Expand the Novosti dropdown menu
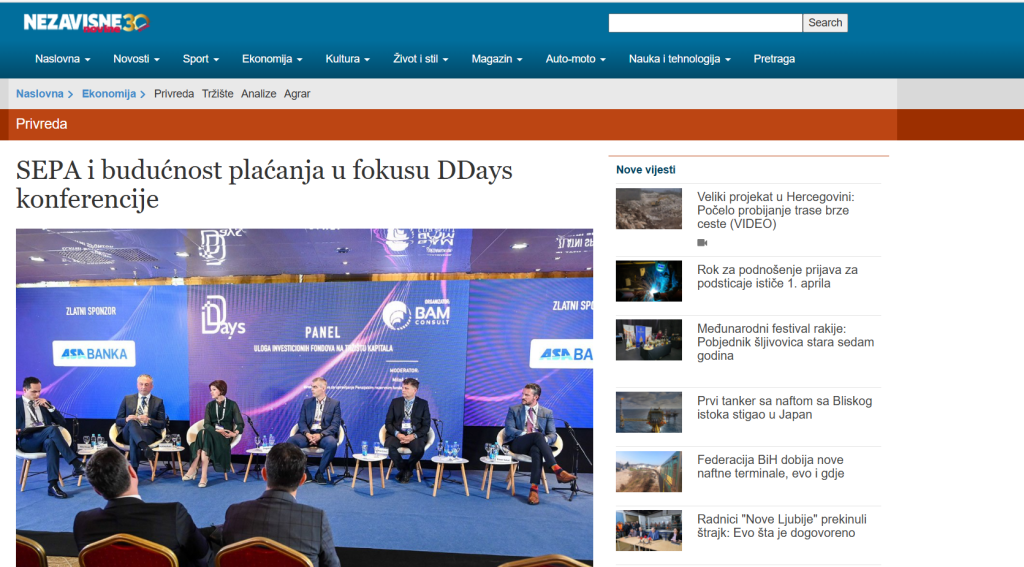 [136, 59]
